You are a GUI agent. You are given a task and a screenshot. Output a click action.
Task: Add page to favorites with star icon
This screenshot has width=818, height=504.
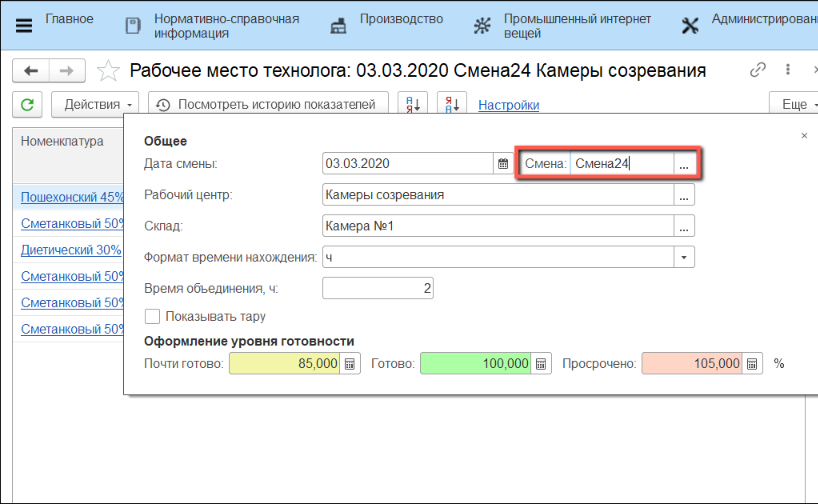coord(109,71)
